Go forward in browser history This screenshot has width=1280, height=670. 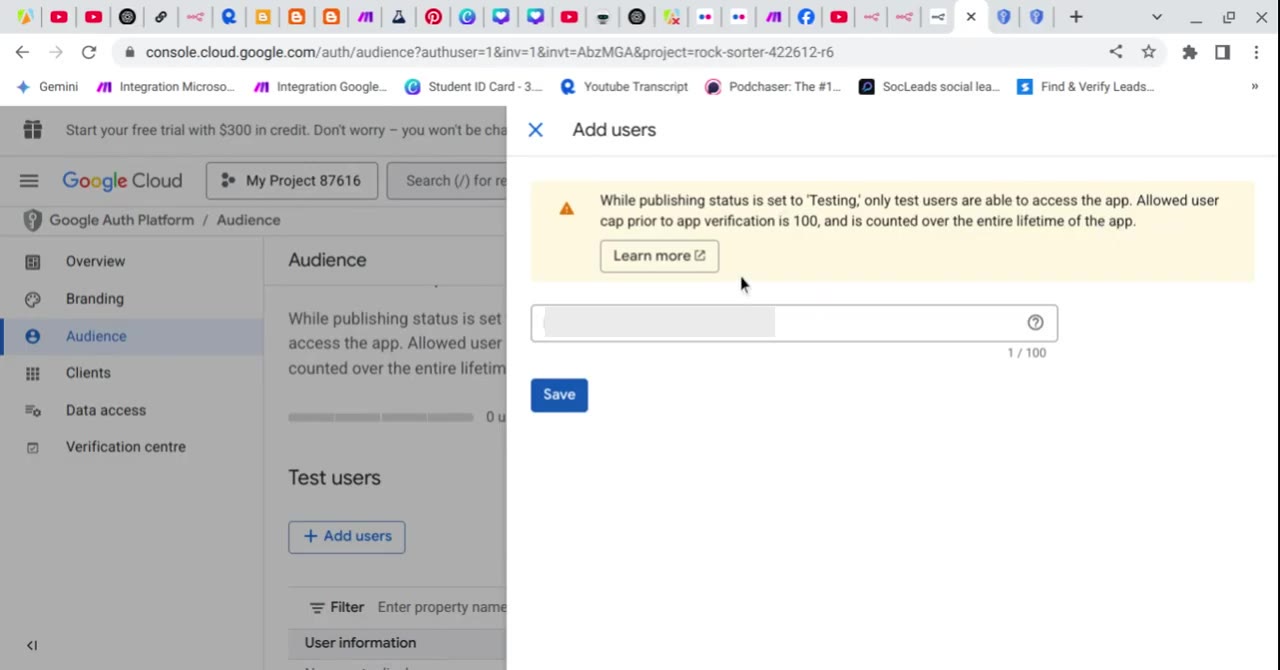click(55, 52)
